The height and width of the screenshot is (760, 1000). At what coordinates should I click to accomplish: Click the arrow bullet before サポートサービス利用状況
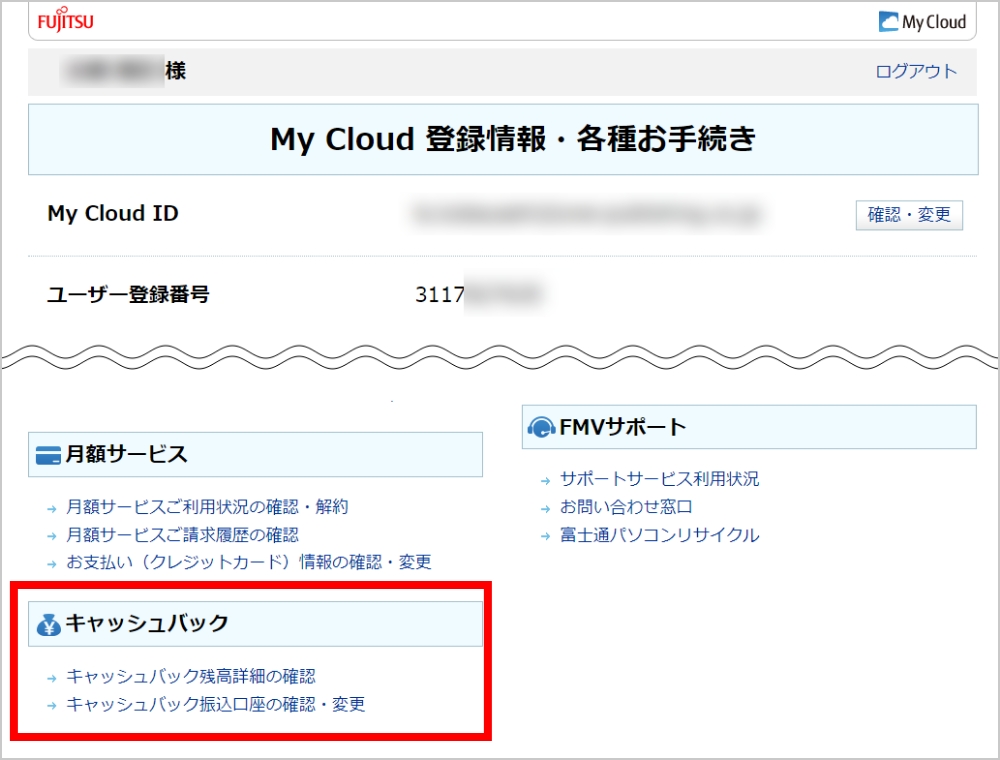tap(545, 480)
